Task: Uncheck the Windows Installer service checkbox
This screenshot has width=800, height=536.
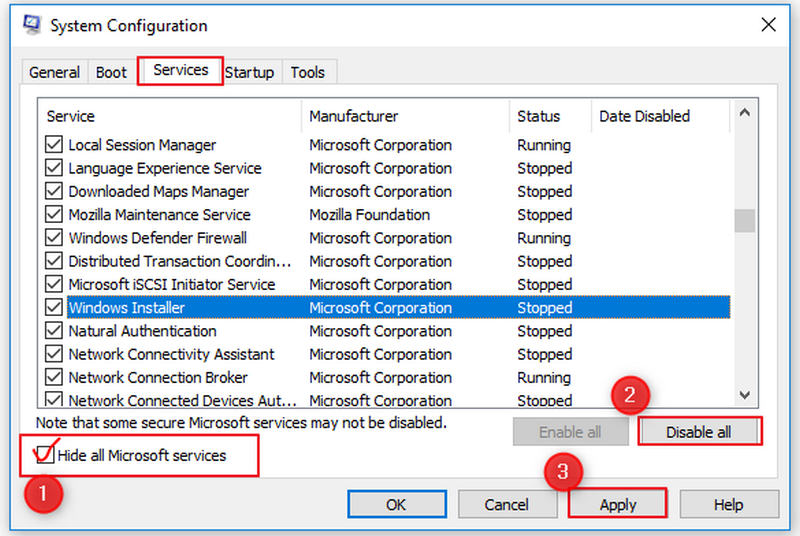Action: click(54, 308)
